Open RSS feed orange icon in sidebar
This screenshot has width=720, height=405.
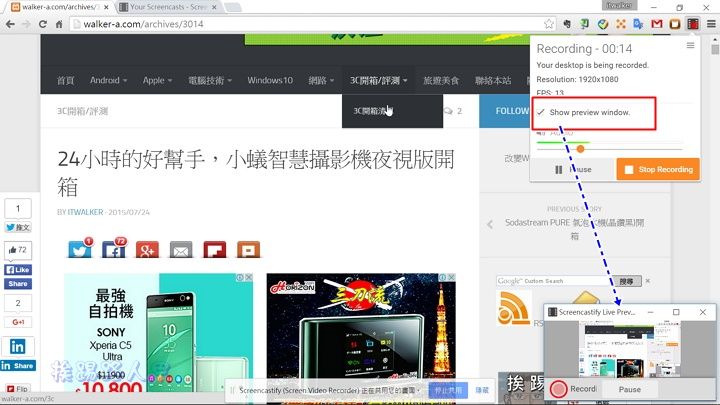pyautogui.click(x=513, y=308)
